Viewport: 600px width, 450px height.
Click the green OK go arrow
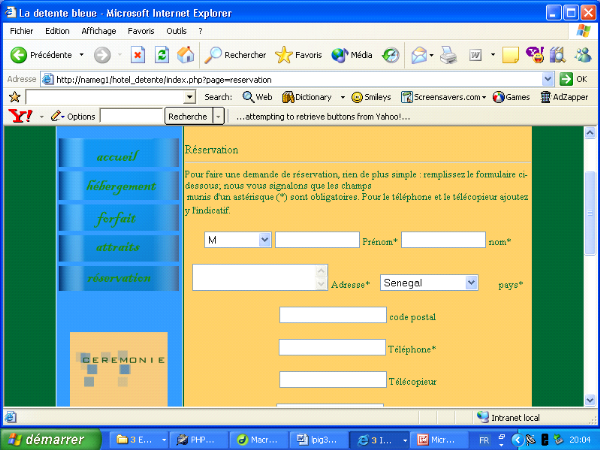(x=566, y=79)
